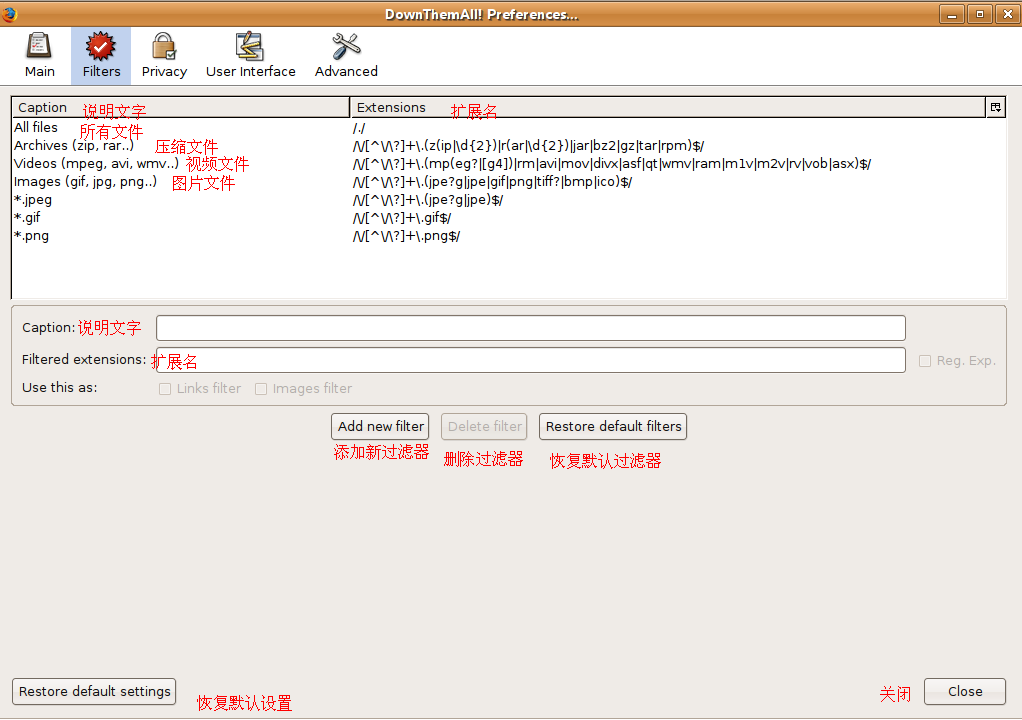The image size is (1022, 720).
Task: Select the Images (gif, jpg, png..) filter row
Action: click(x=508, y=182)
